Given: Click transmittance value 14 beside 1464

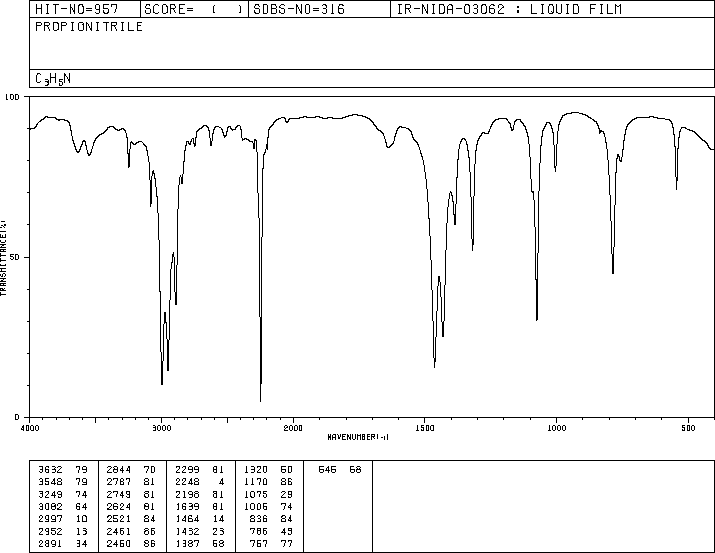Looking at the screenshot, I should pos(218,519).
